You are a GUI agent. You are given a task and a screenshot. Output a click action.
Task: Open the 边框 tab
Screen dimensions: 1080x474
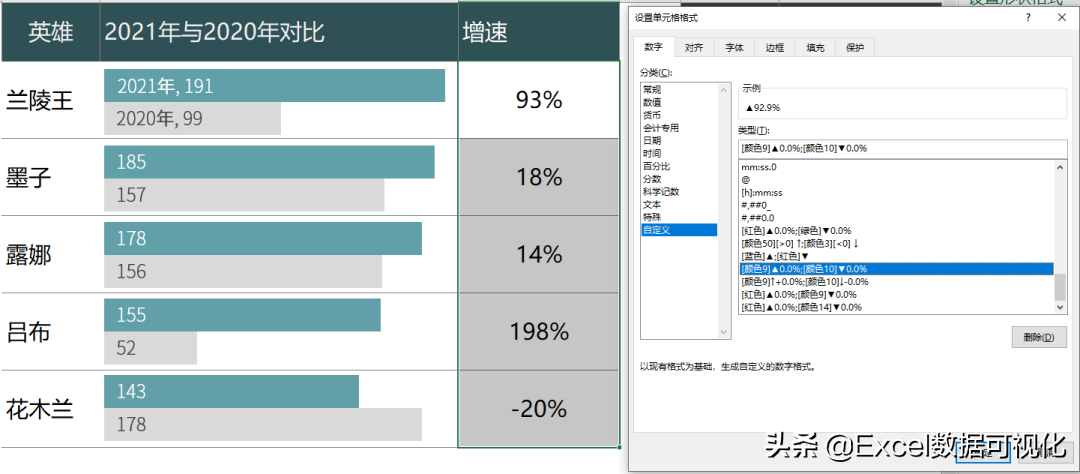(775, 48)
